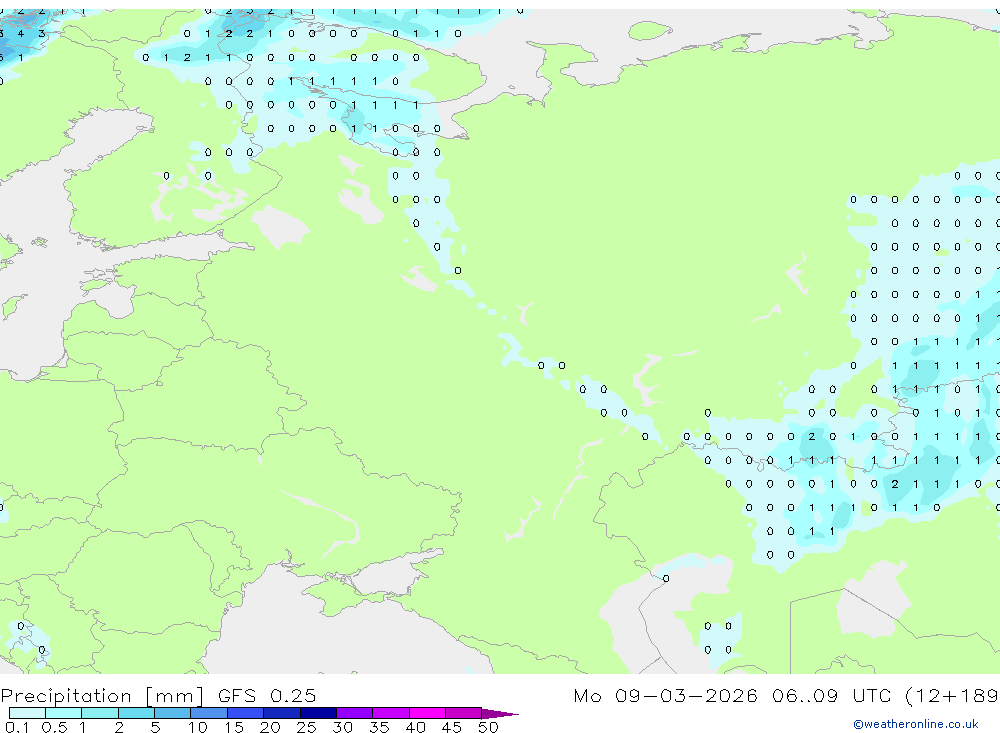The width and height of the screenshot is (1000, 733).
Task: Click the '0.1' legend scale label
Action: (x=16, y=727)
